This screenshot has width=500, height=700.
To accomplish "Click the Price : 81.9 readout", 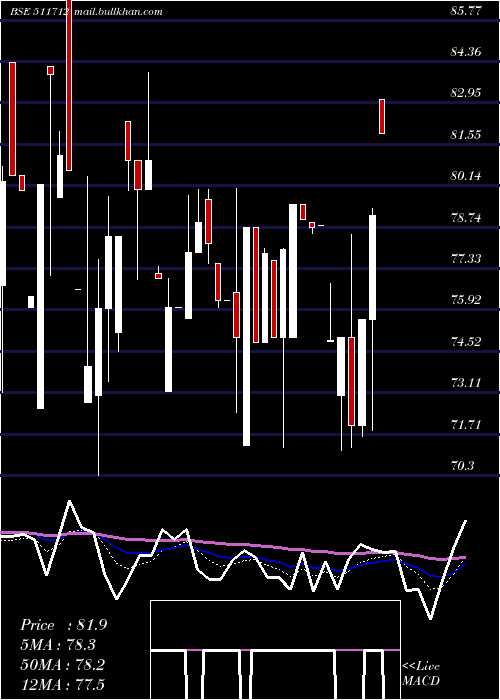I will click(x=63, y=625).
